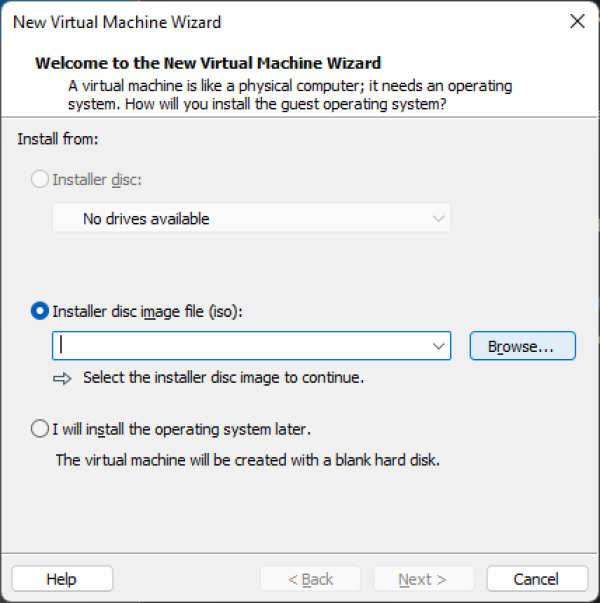Click inside the ISO file path text field

tap(240, 346)
